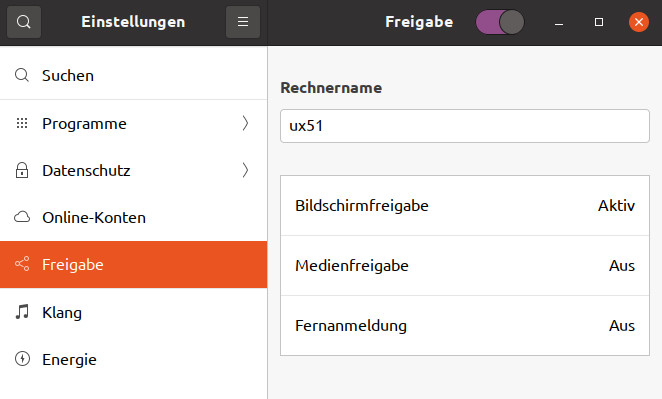The width and height of the screenshot is (662, 399).
Task: Open Fernanmeldung settings row
Action: coord(465,326)
